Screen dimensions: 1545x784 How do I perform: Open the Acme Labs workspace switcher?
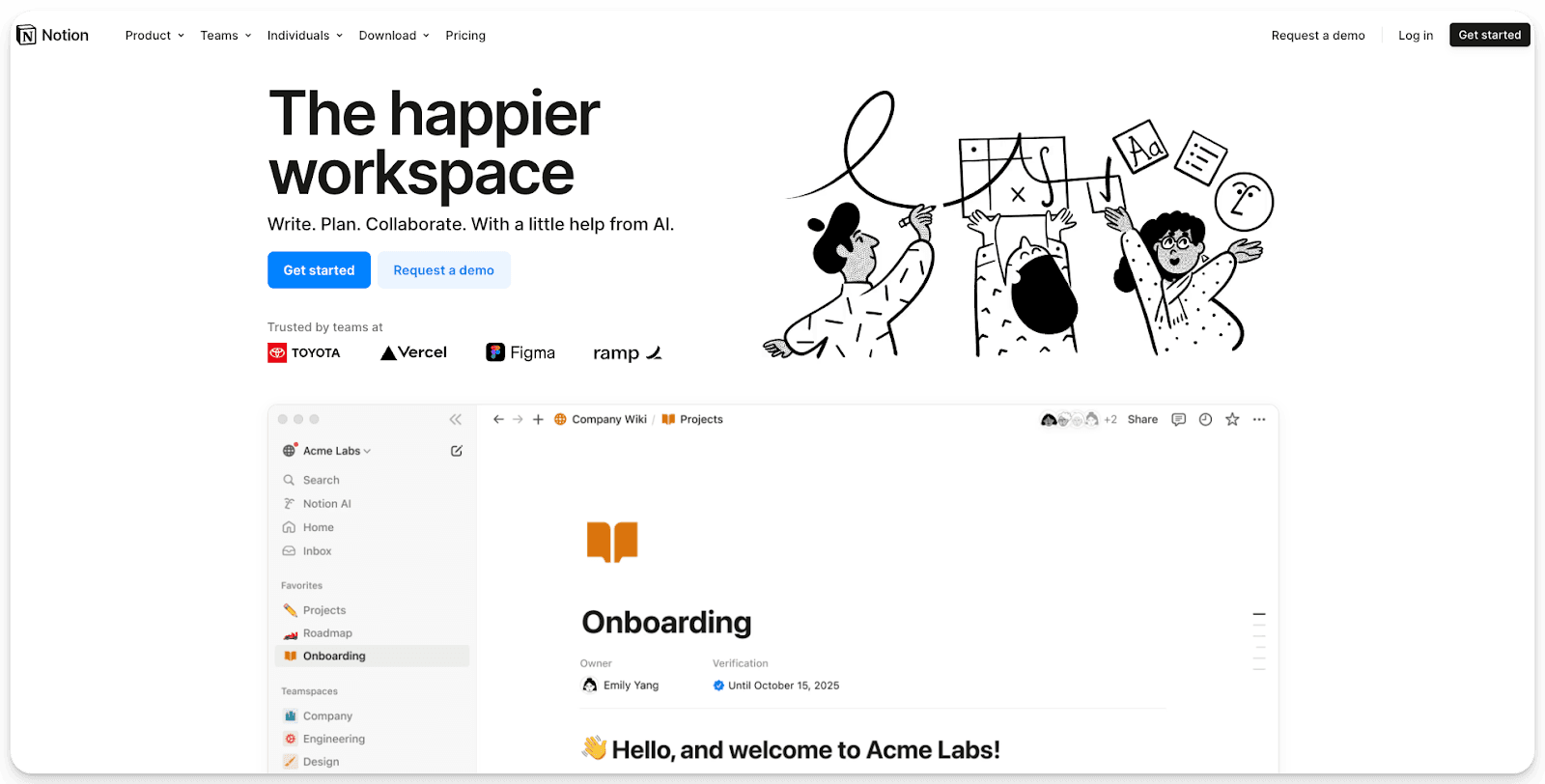click(331, 451)
